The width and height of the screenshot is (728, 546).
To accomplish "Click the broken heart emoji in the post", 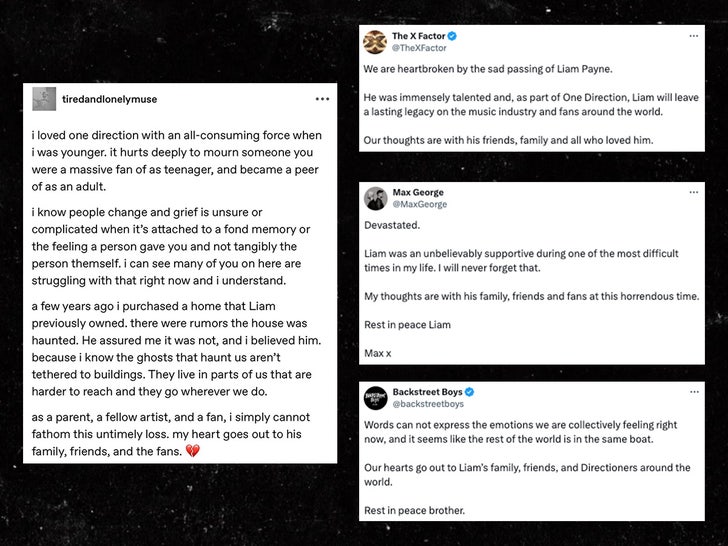I will (193, 452).
